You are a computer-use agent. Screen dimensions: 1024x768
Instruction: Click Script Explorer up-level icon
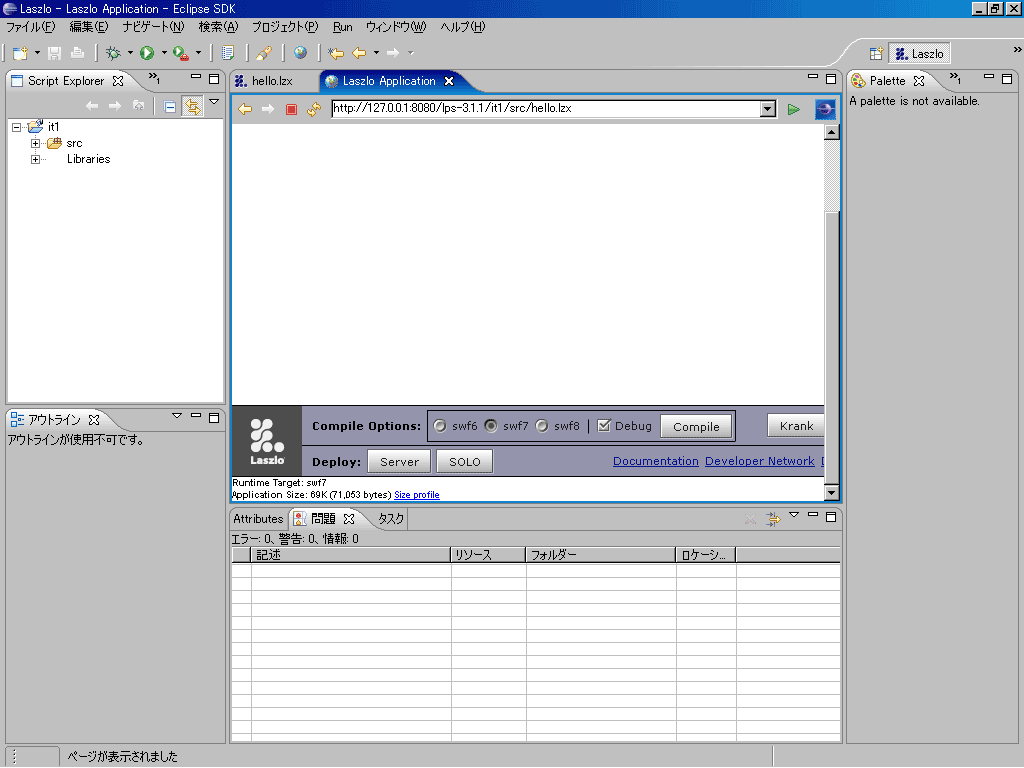pos(138,106)
